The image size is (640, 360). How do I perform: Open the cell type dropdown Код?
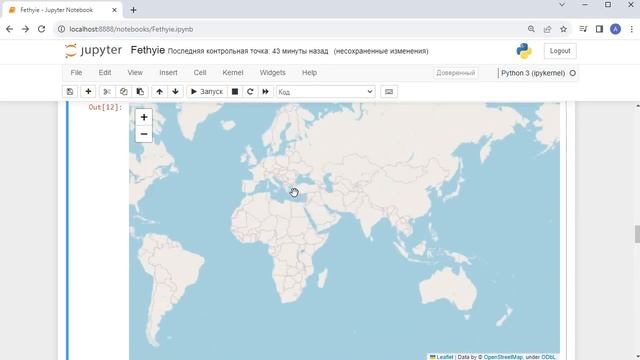point(326,92)
